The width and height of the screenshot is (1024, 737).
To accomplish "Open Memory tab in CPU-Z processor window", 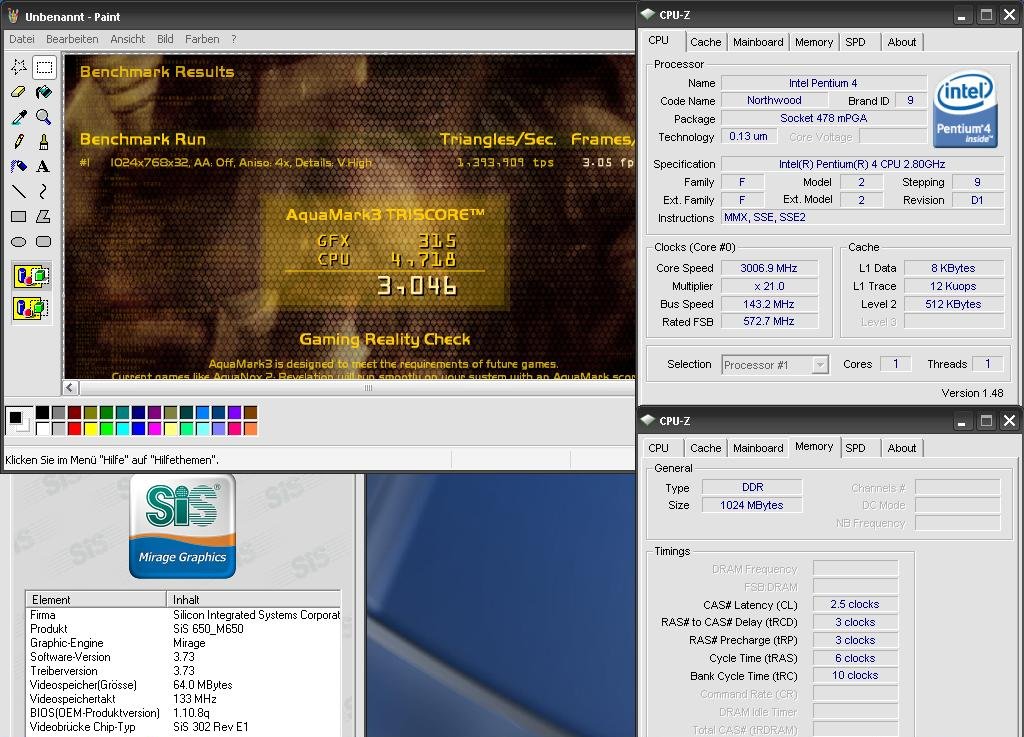I will tap(814, 42).
